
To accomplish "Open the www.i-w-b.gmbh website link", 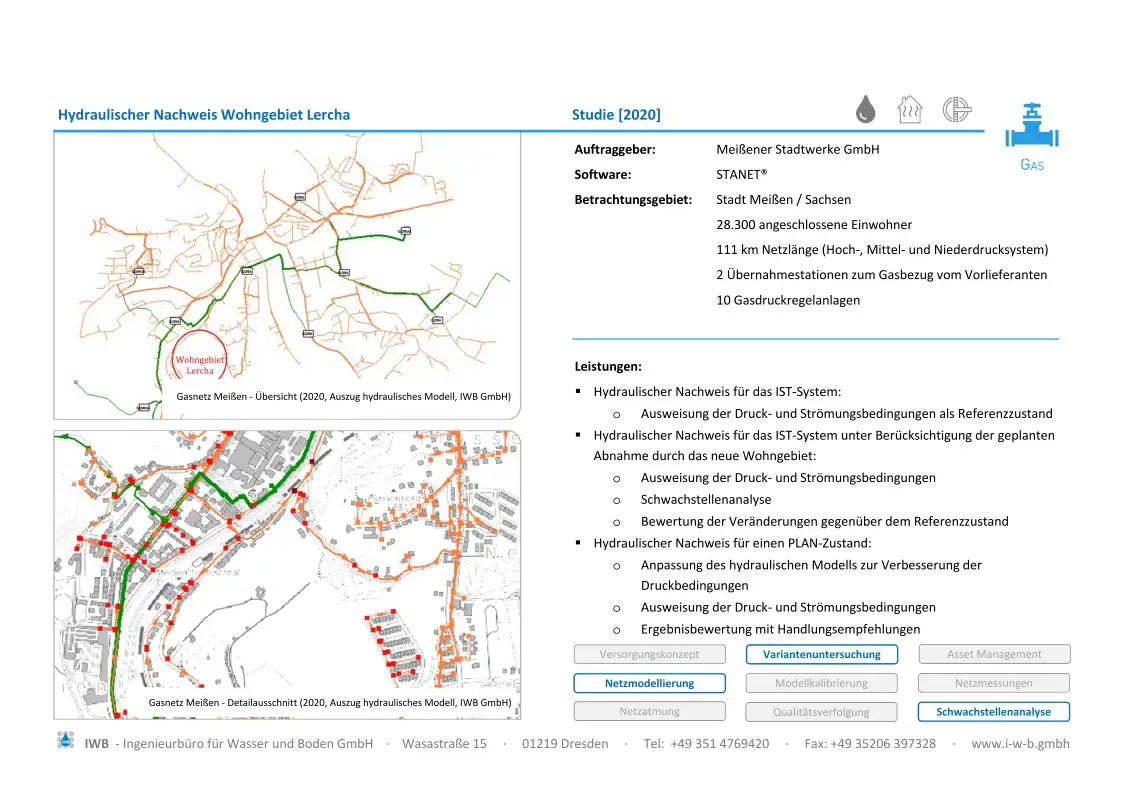I will (1020, 743).
